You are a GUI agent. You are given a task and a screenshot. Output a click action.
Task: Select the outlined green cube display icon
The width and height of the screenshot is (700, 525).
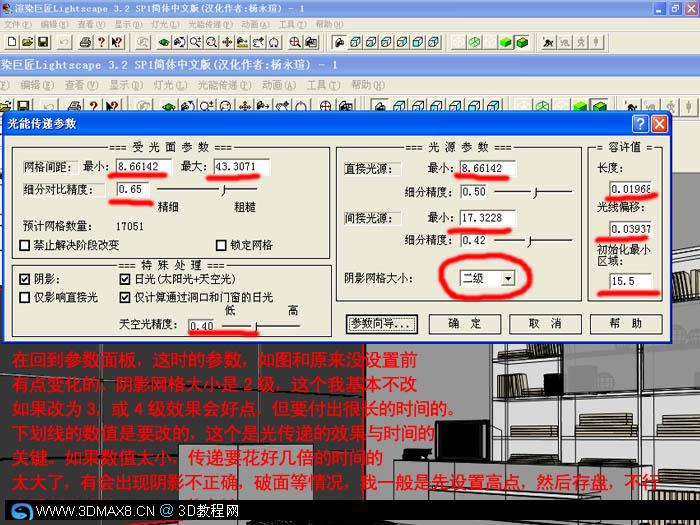(521, 42)
